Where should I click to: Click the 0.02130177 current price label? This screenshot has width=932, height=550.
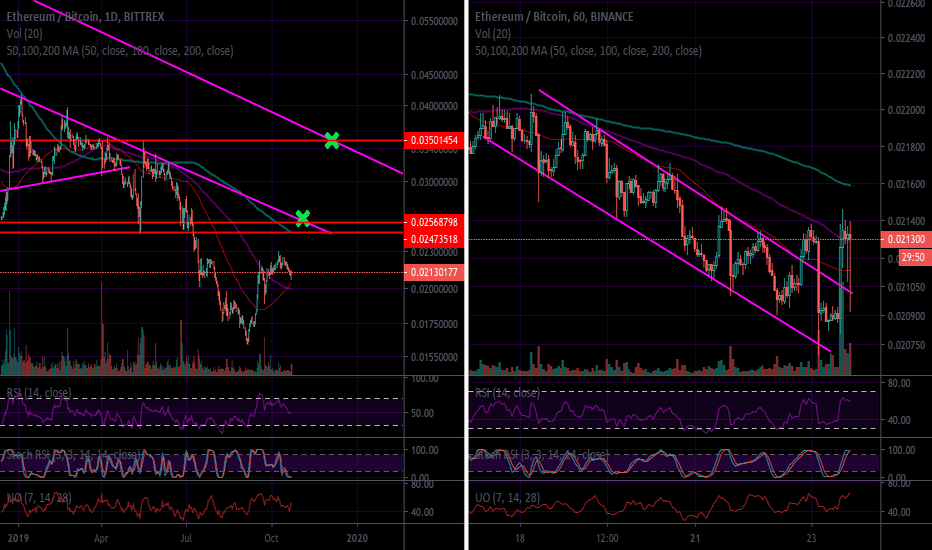click(x=434, y=272)
